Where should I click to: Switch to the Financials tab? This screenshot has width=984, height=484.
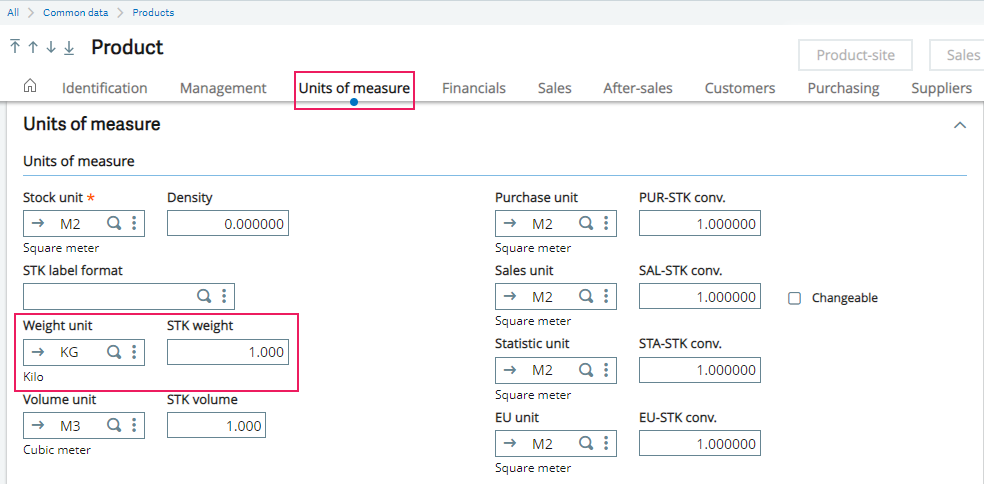click(474, 88)
